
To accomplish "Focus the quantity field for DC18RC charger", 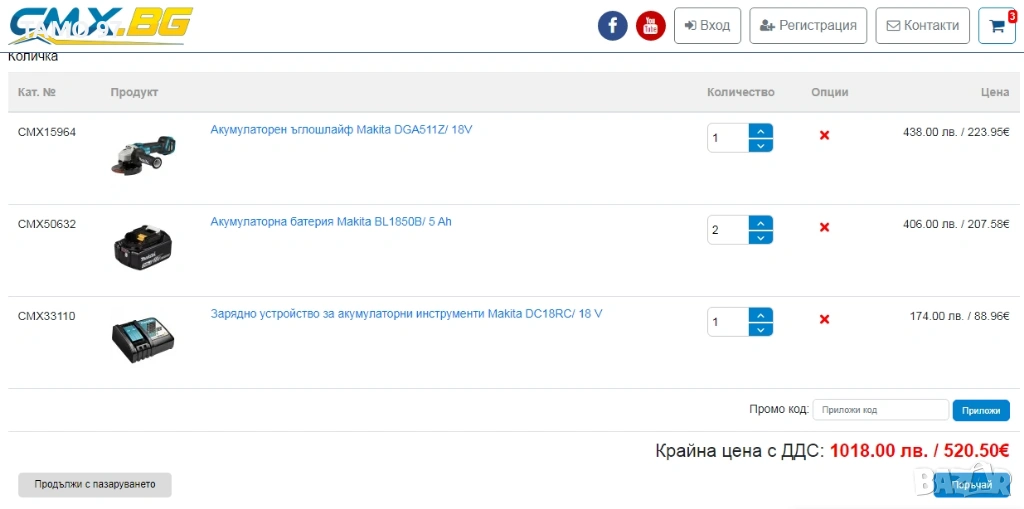I will click(x=728, y=322).
